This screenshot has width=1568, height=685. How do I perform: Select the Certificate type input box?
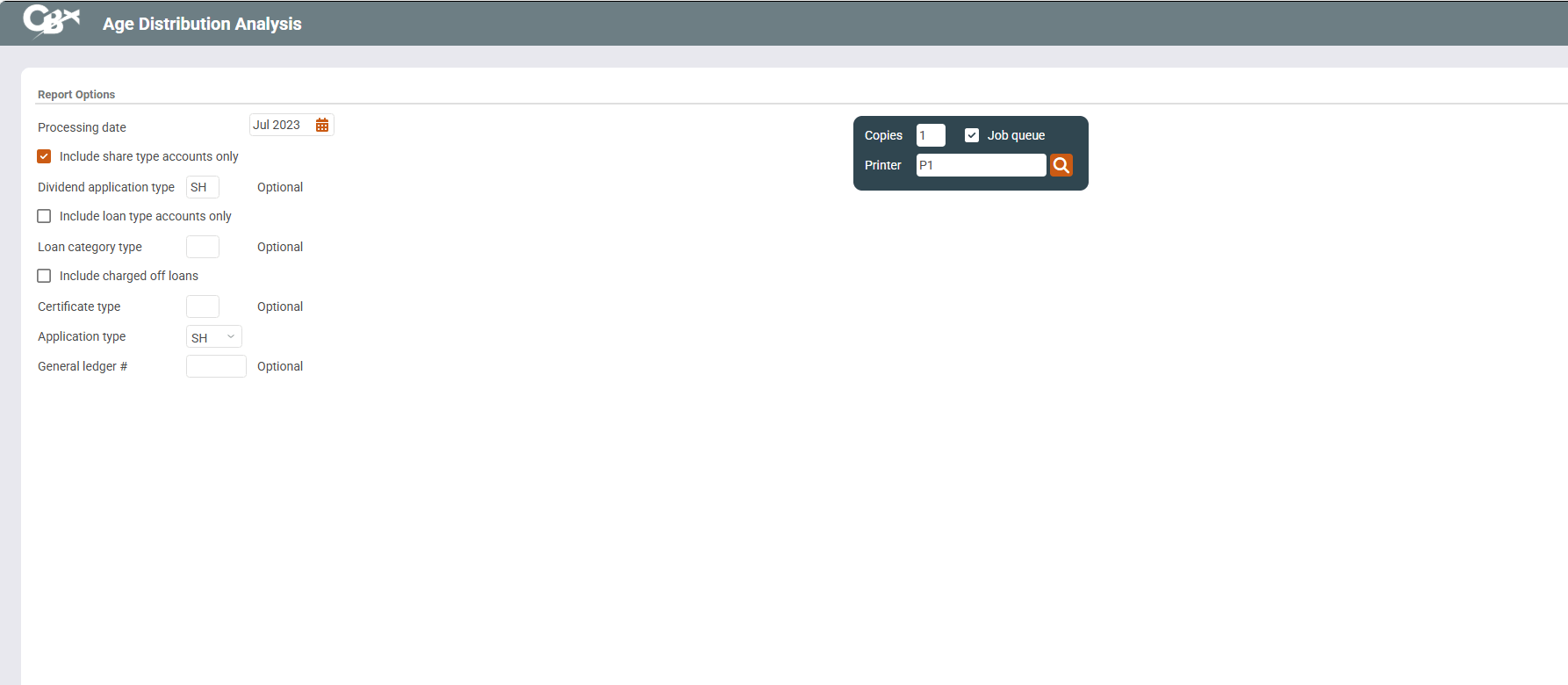[x=202, y=306]
